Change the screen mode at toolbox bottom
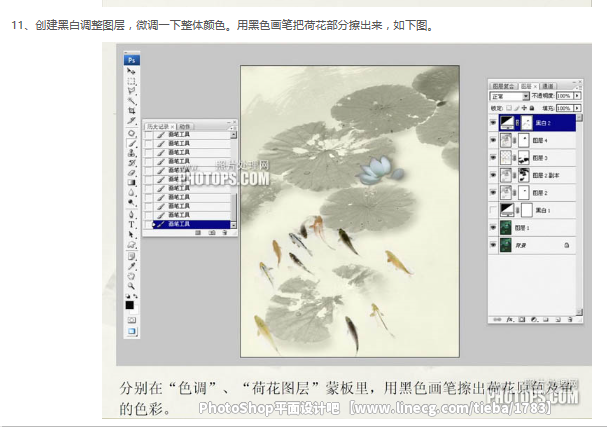Screen dimensions: 607x427 click(132, 331)
